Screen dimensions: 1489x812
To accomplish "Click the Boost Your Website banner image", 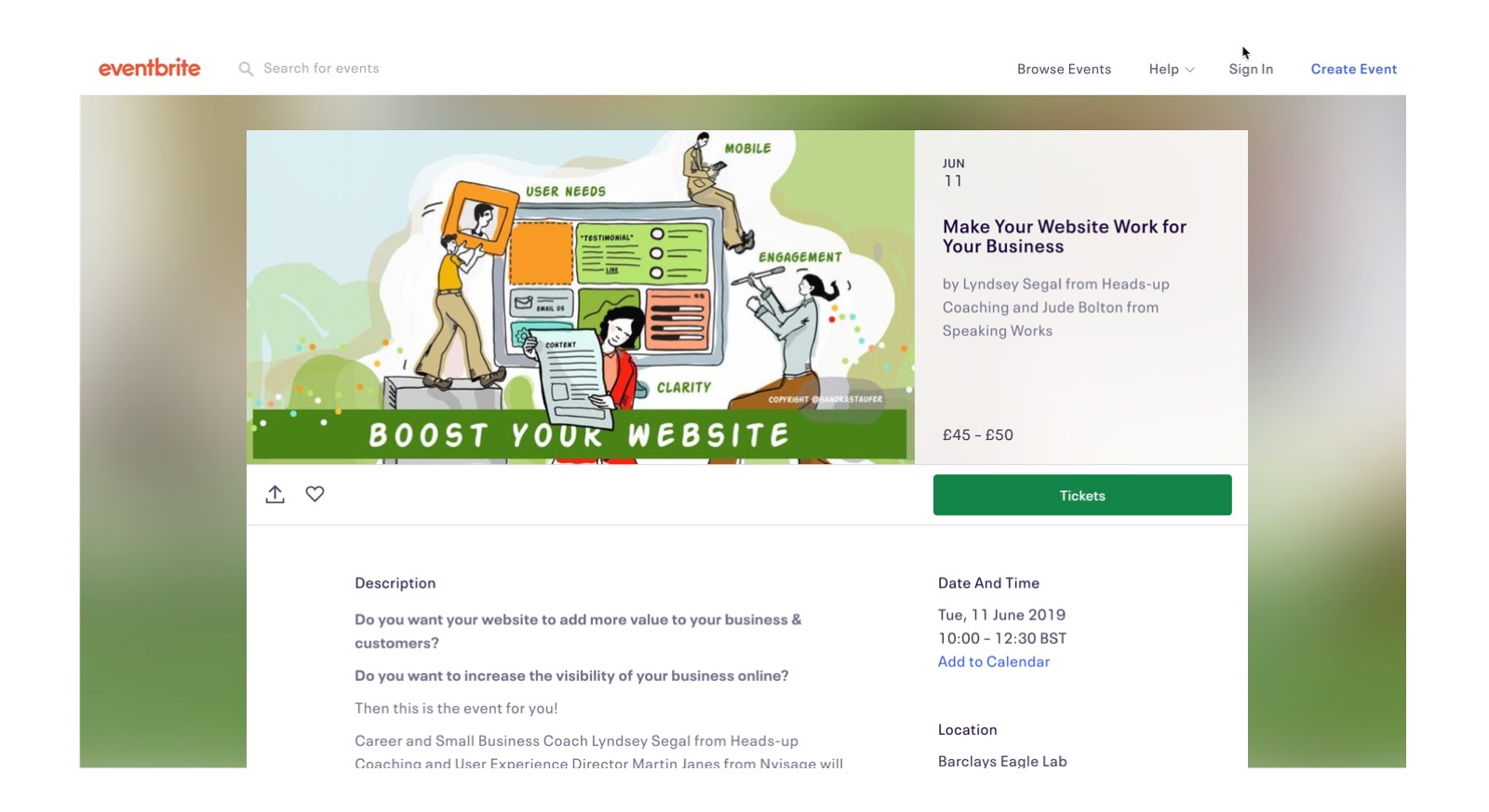I will [x=580, y=297].
